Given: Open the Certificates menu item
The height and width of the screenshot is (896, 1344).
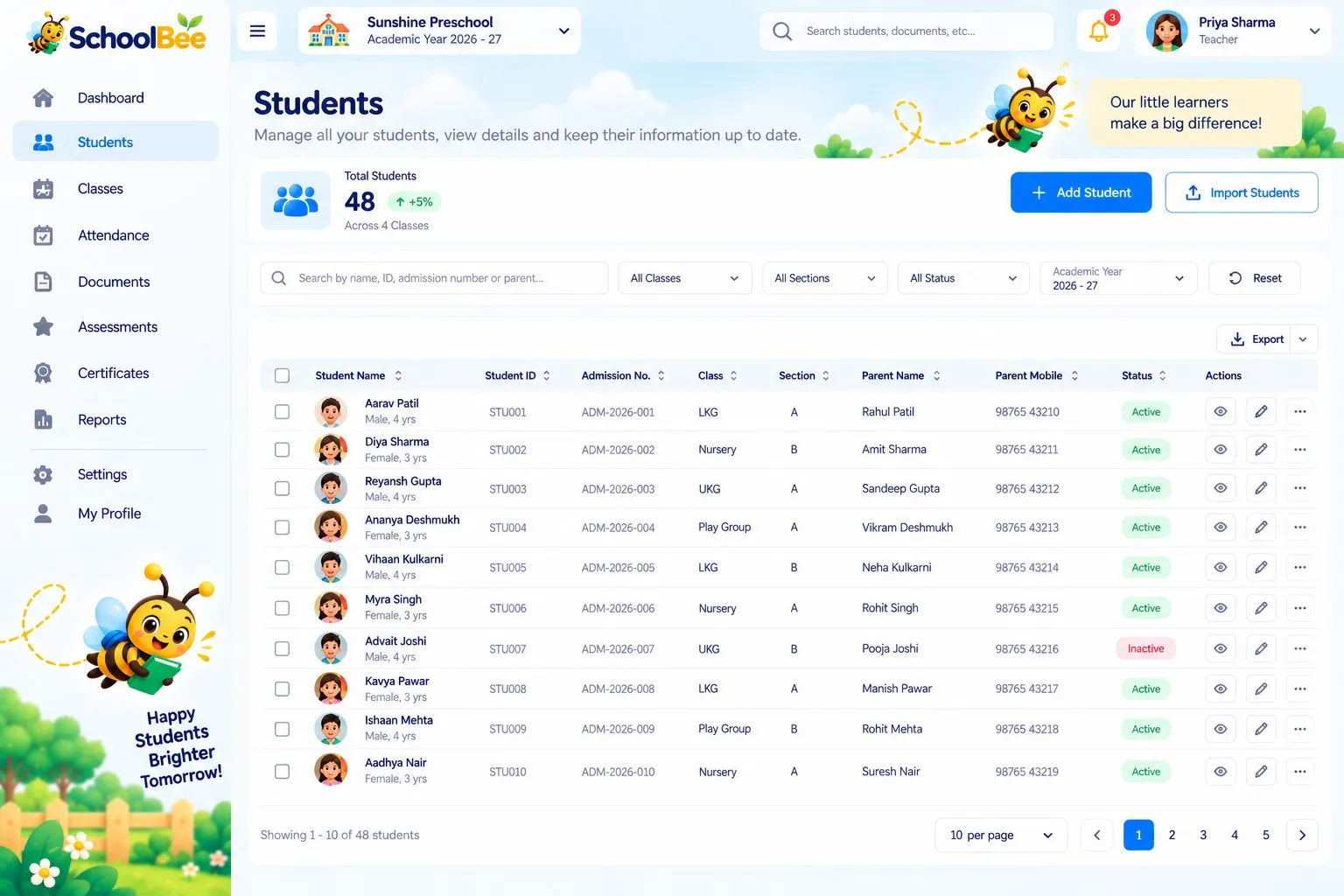Looking at the screenshot, I should (114, 373).
